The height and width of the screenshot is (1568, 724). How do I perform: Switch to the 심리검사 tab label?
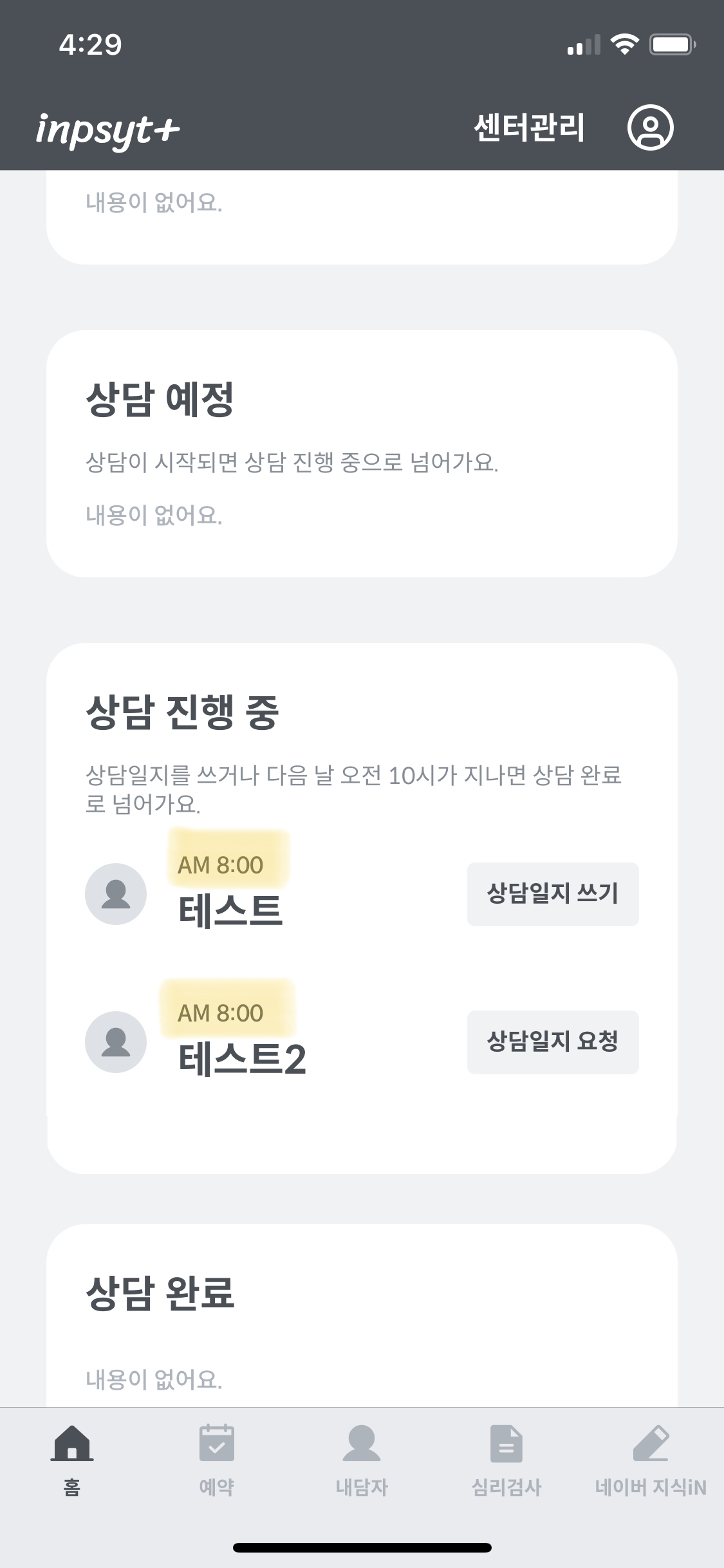[506, 1487]
